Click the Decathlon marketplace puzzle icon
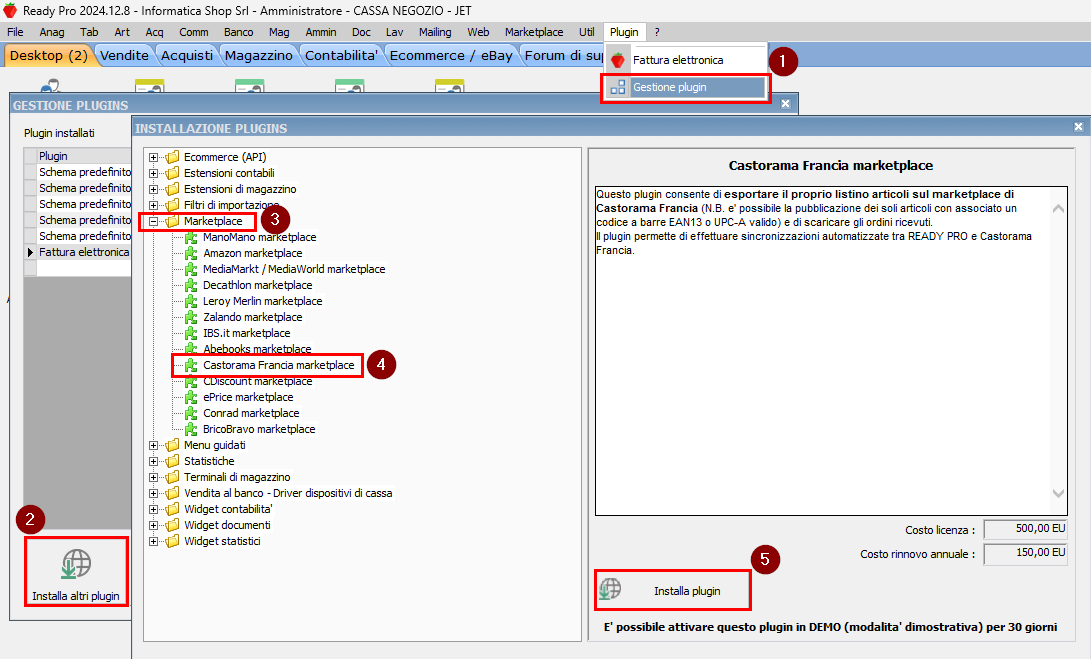 pyautogui.click(x=191, y=285)
